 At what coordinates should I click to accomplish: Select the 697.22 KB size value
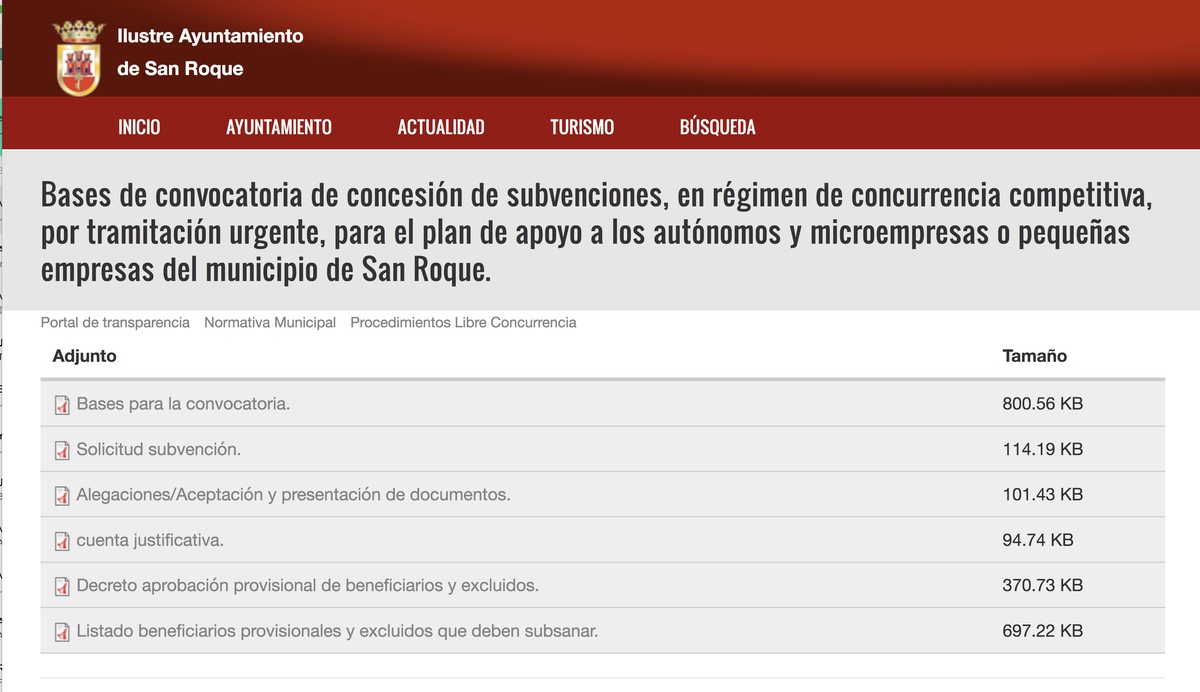1043,631
